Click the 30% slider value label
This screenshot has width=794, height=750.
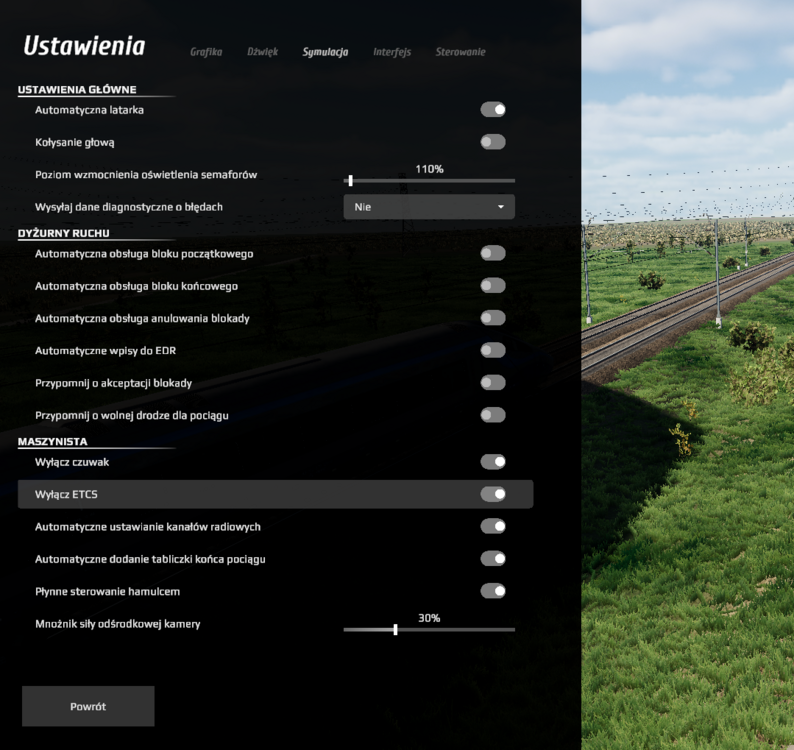429,618
